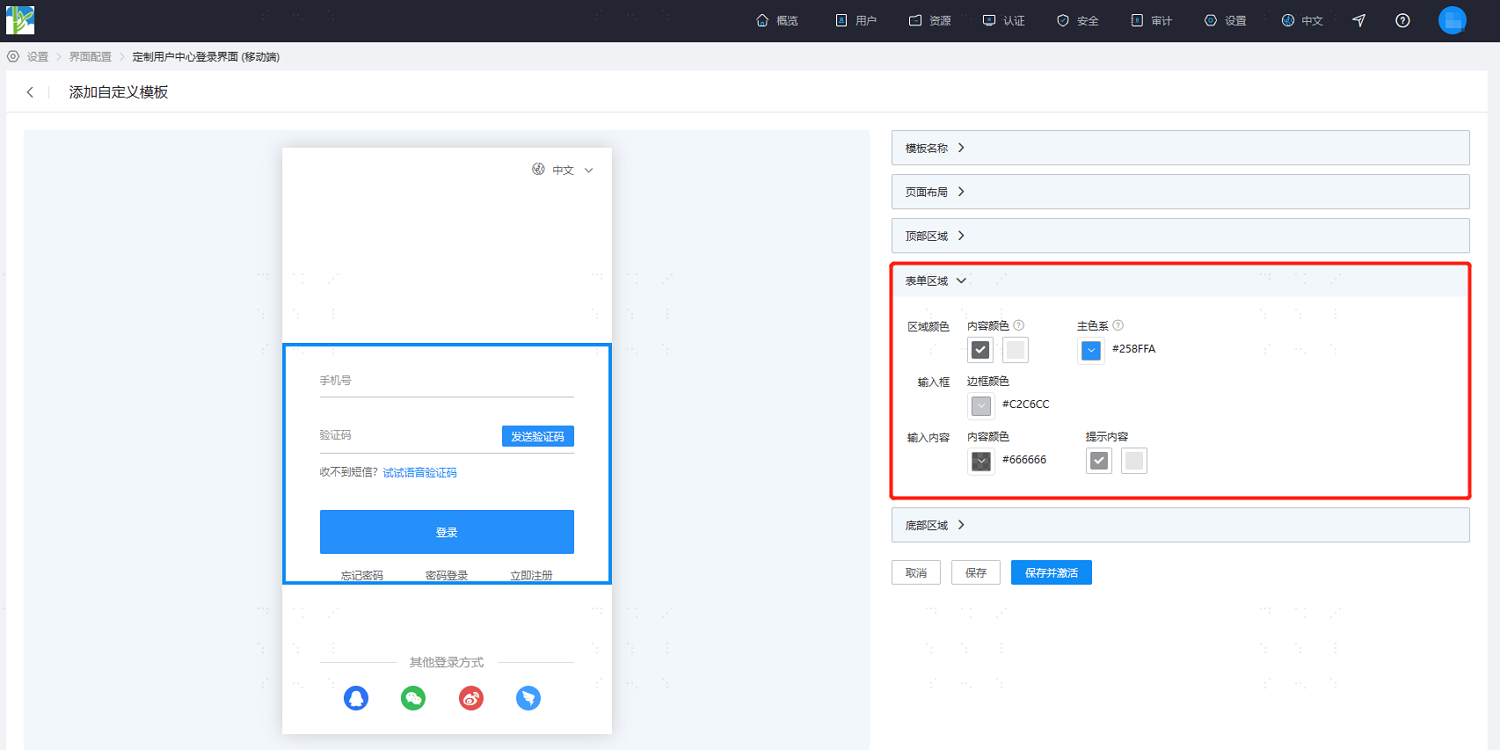Expand the 模板名称 section
This screenshot has height=750, width=1500.
1180,148
